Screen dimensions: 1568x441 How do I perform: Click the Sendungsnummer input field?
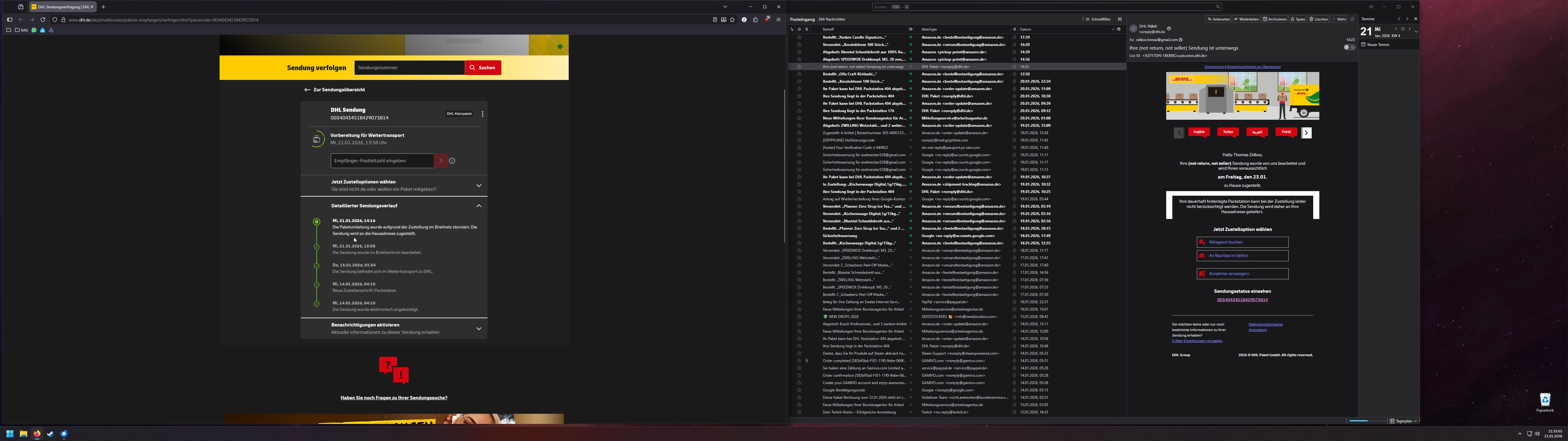click(x=409, y=68)
